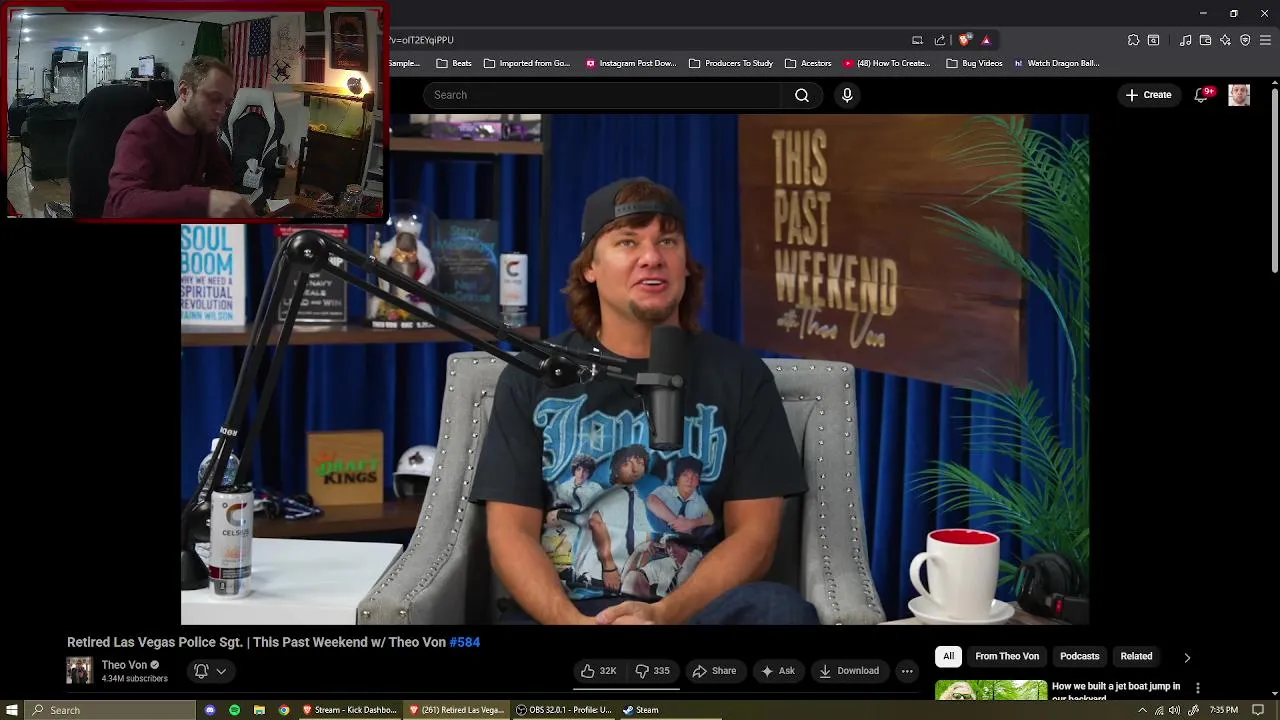
Task: Click the Ask button under video
Action: pos(777,671)
